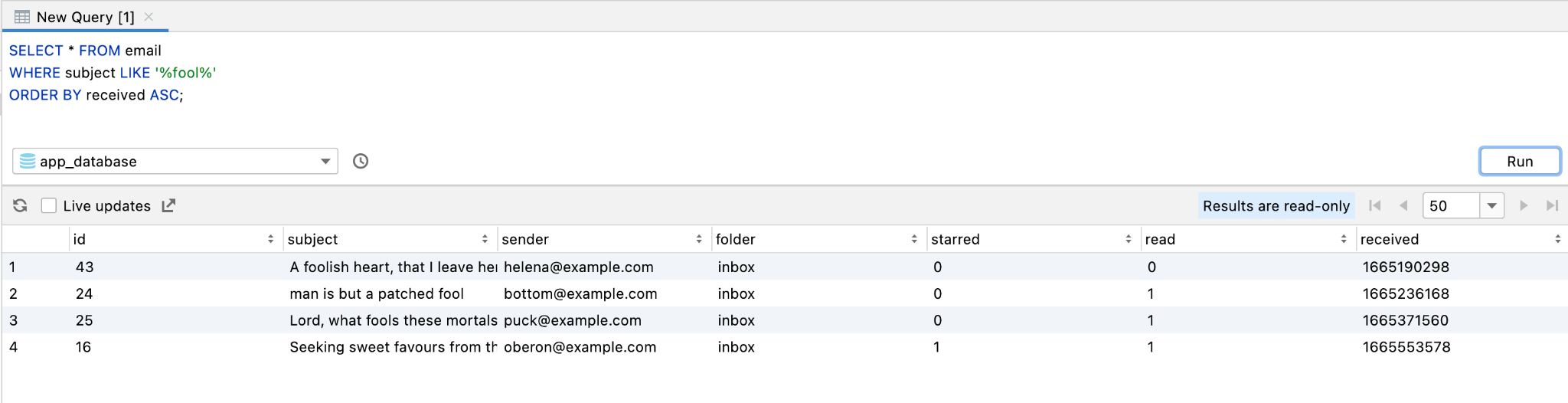This screenshot has height=403, width=1568.
Task: Select the New Query [1] tab
Action: click(x=85, y=17)
